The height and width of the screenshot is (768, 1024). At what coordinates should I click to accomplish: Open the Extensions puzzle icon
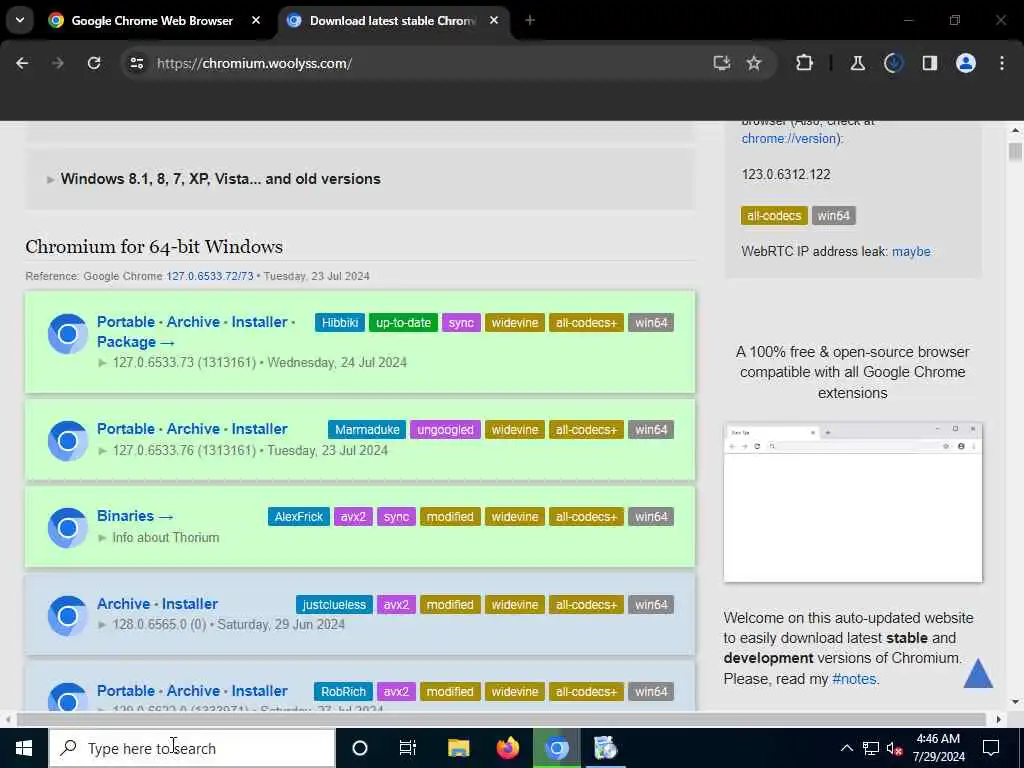805,63
